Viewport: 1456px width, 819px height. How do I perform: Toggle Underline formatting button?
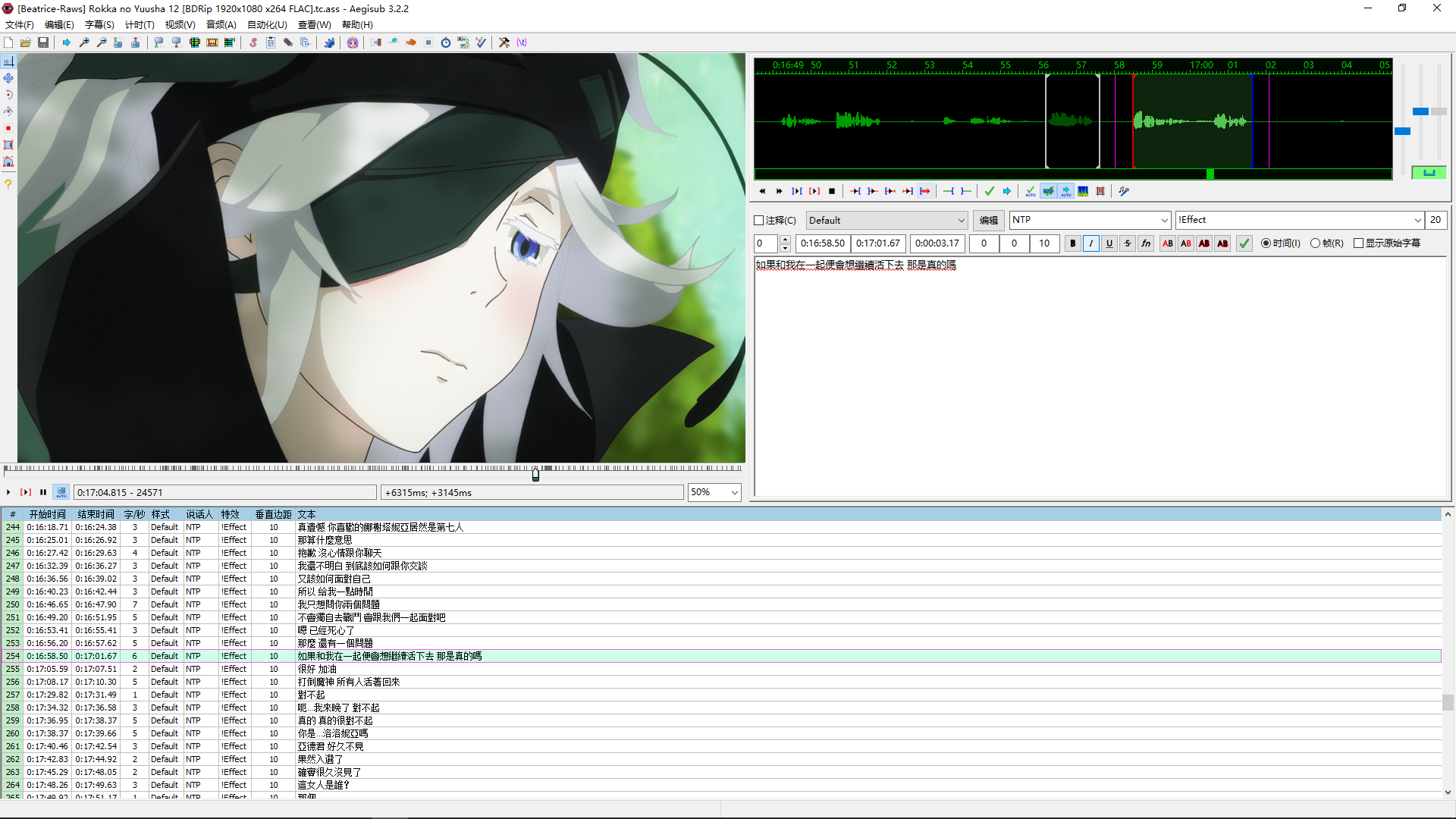[x=1109, y=243]
